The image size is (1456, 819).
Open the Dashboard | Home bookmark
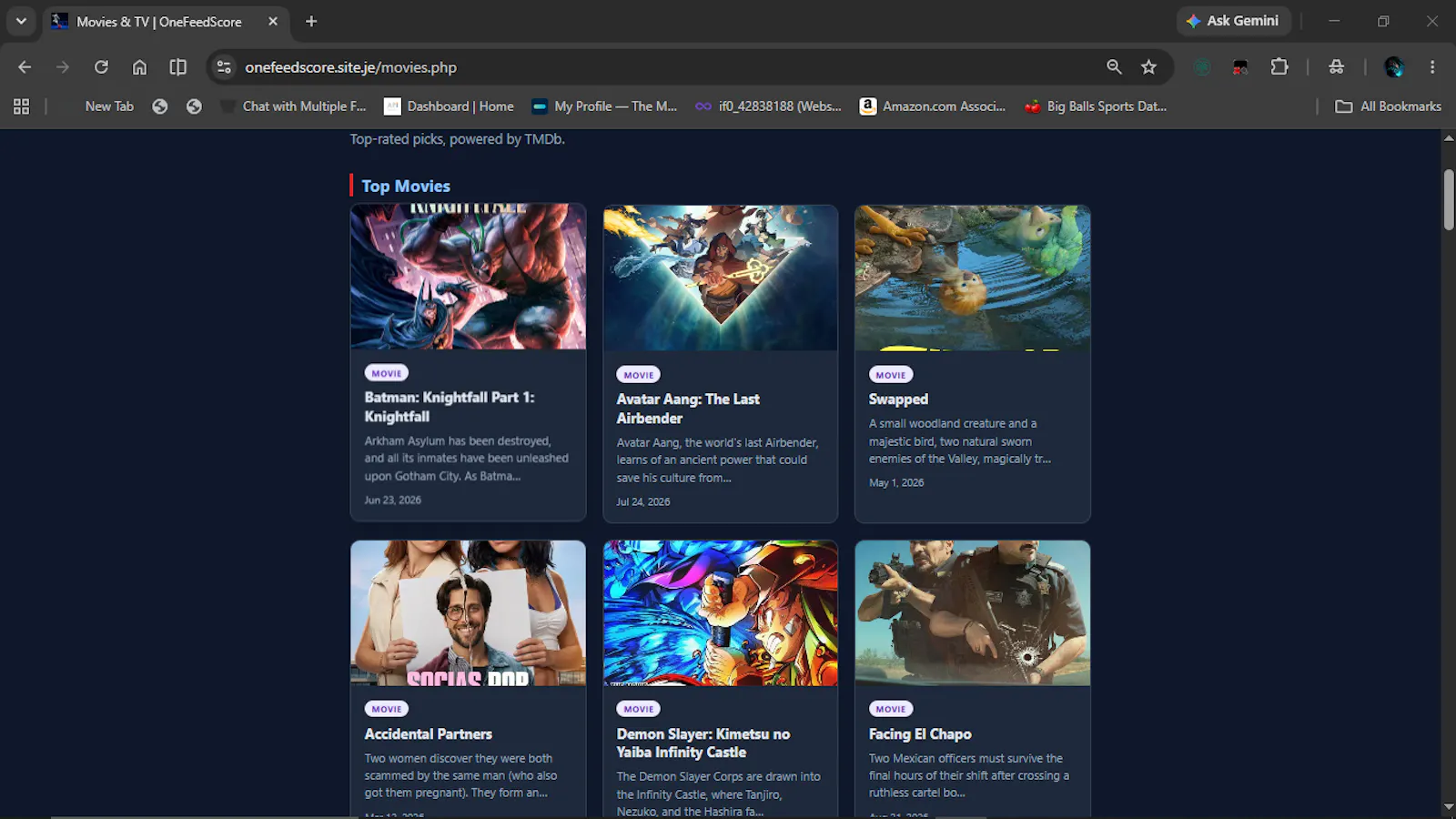[450, 106]
